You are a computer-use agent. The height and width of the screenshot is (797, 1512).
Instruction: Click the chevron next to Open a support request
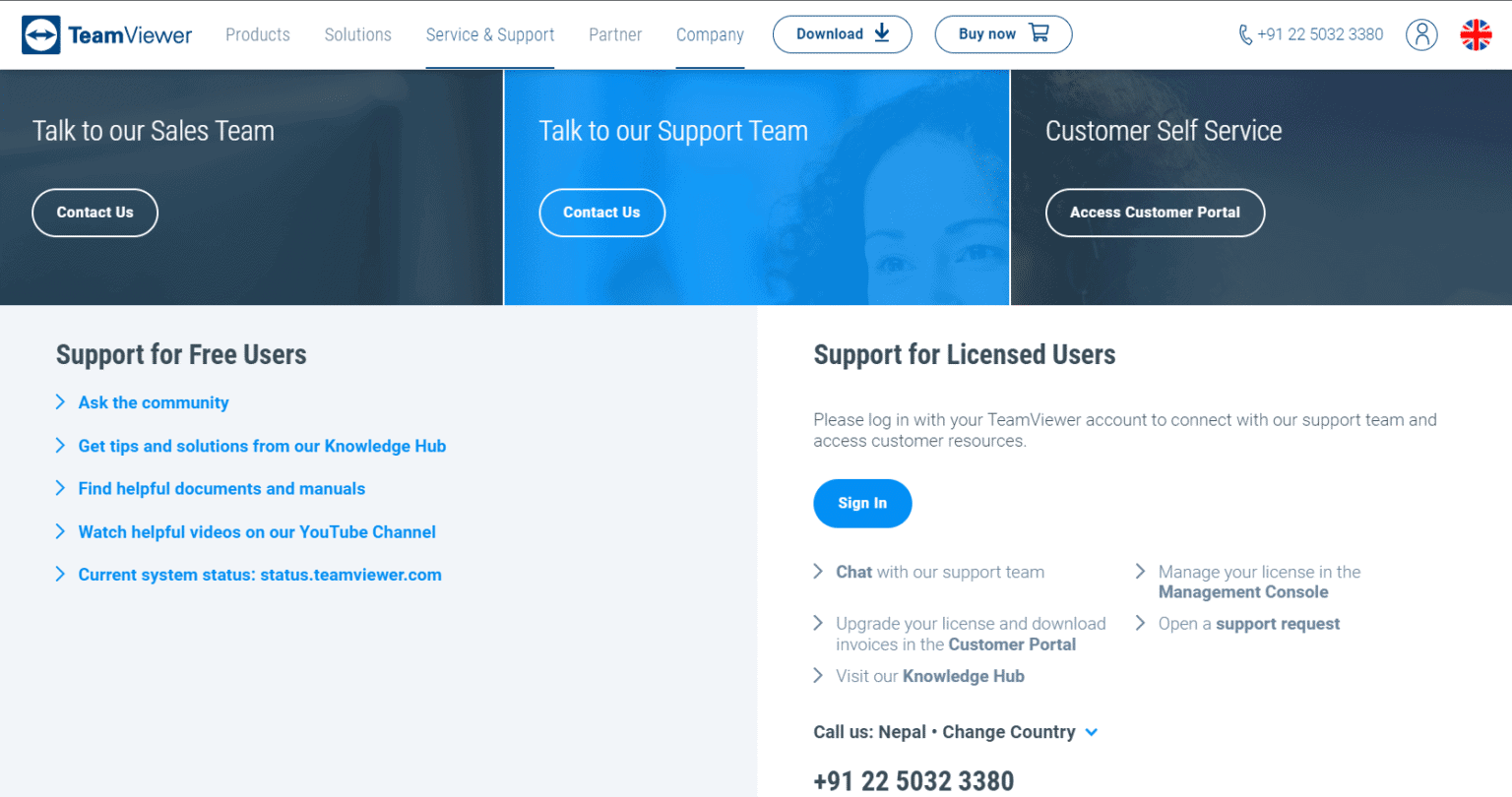pyautogui.click(x=1140, y=623)
